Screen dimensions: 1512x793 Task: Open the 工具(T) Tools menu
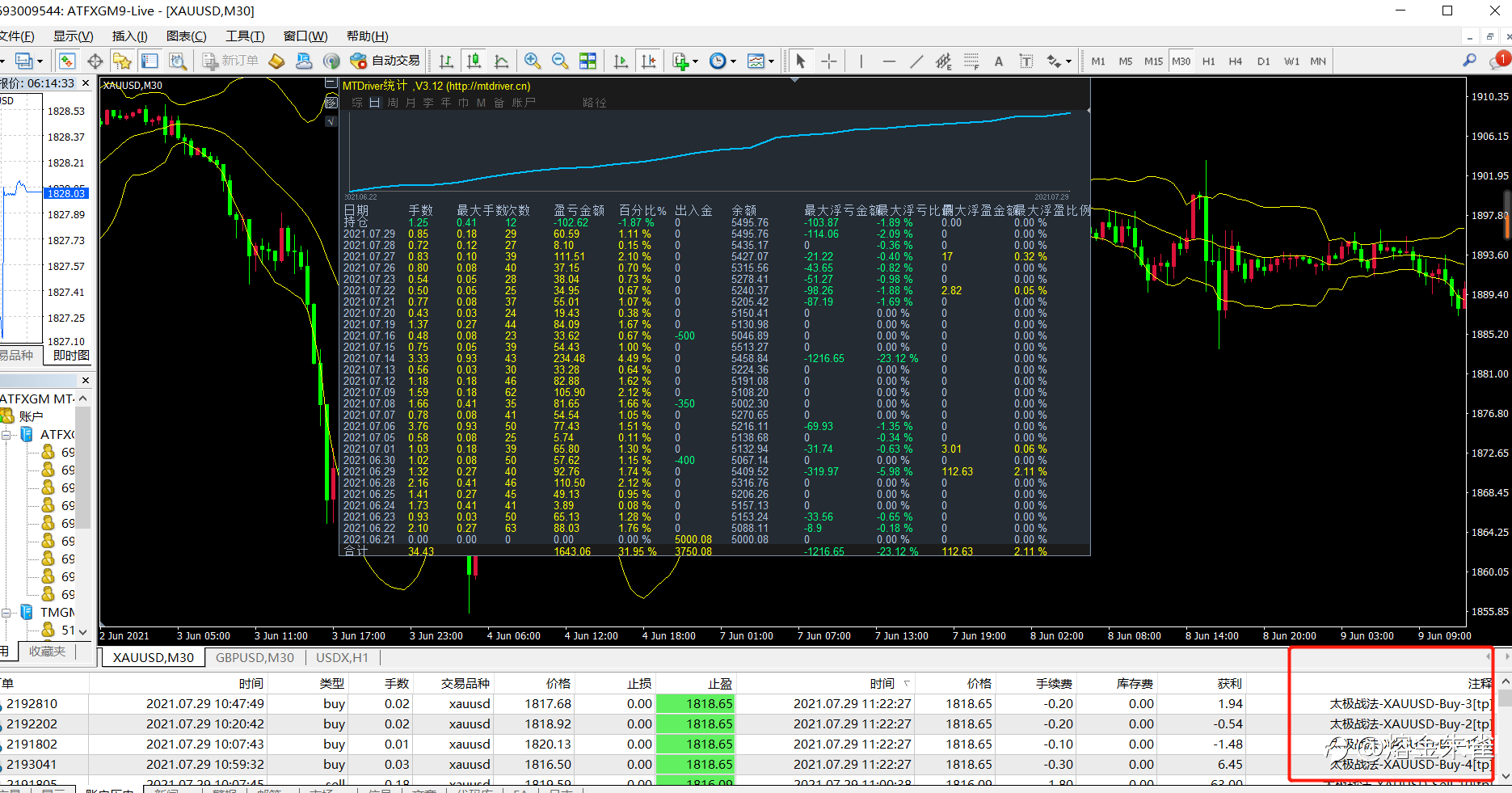[x=245, y=36]
